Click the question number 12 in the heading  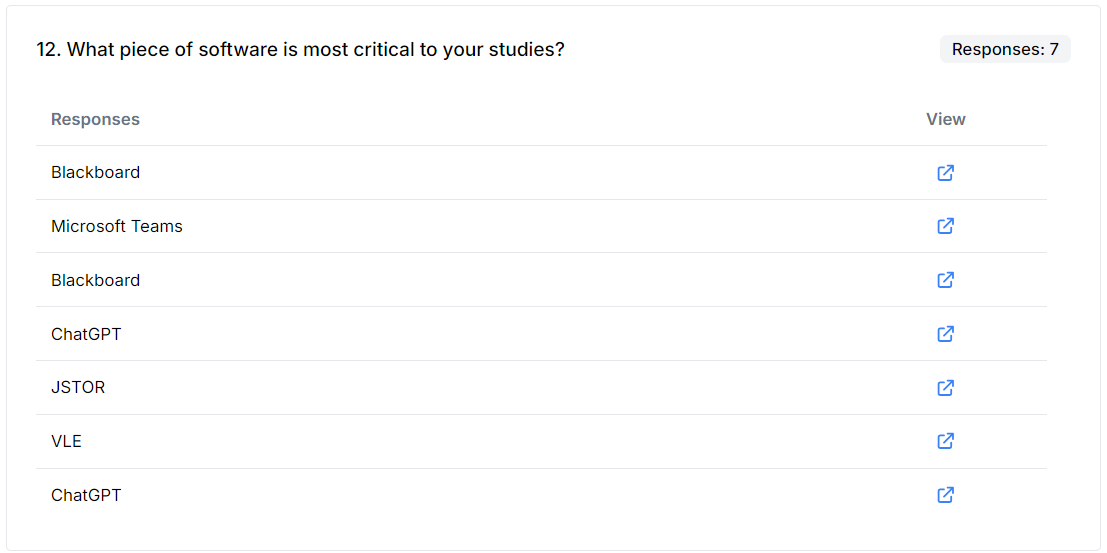pos(49,50)
